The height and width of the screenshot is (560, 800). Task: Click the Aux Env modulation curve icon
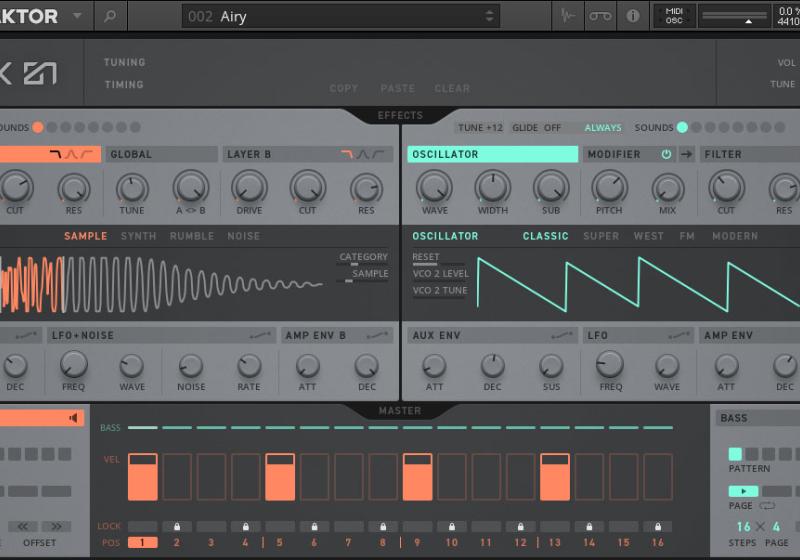pyautogui.click(x=562, y=335)
